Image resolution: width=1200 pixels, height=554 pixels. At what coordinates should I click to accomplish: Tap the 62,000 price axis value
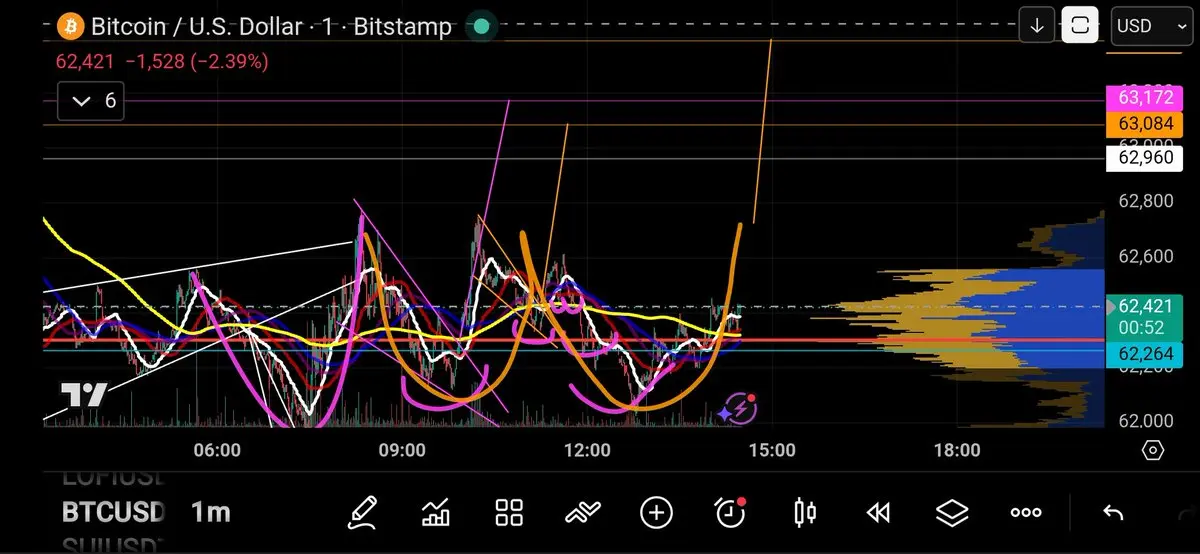tap(1145, 422)
